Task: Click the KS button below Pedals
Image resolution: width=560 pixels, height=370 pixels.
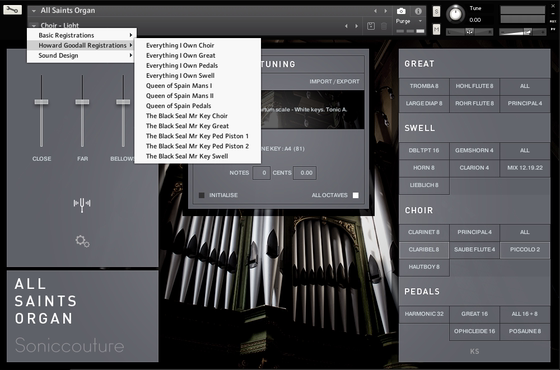Action: (474, 351)
